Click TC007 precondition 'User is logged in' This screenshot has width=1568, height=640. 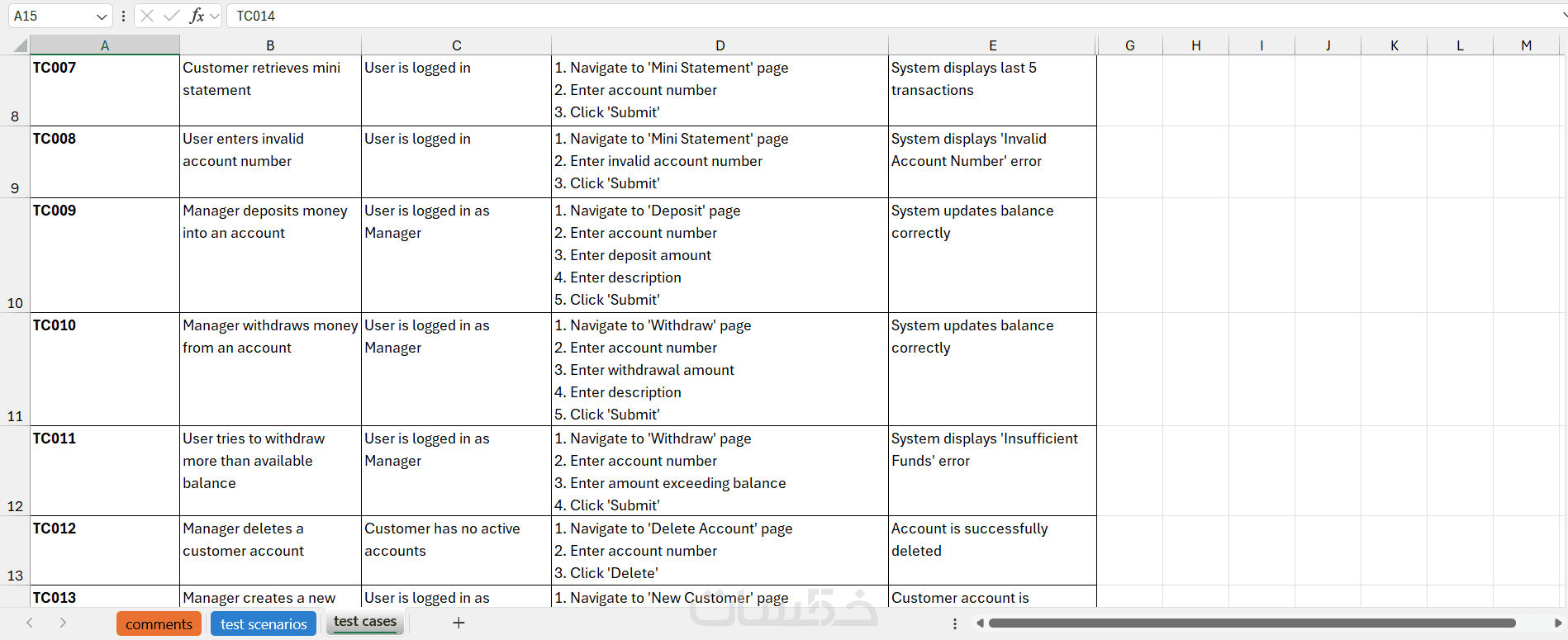(456, 91)
